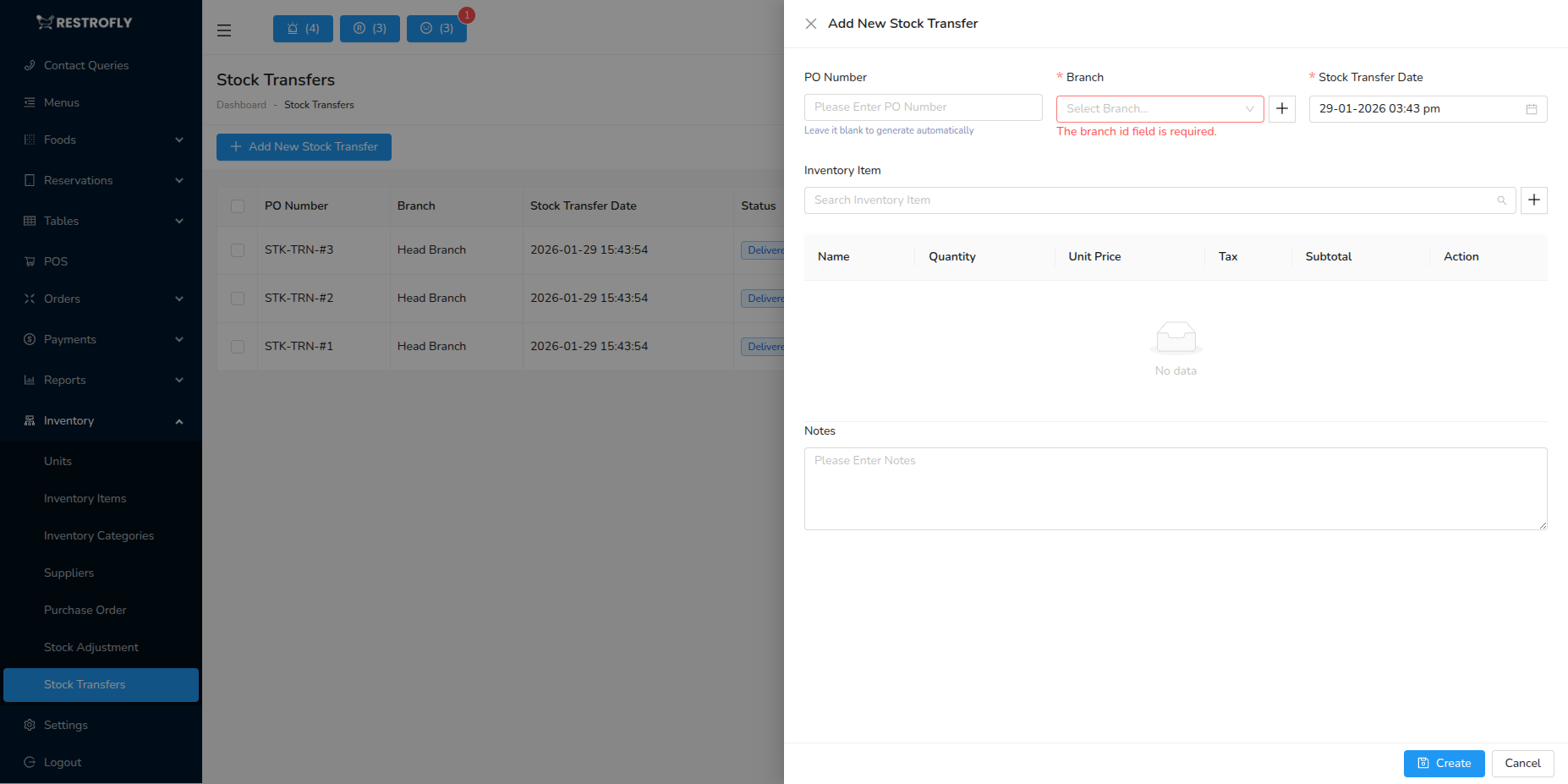Open Inventory Categories from sidebar
Image resolution: width=1568 pixels, height=784 pixels.
(99, 535)
